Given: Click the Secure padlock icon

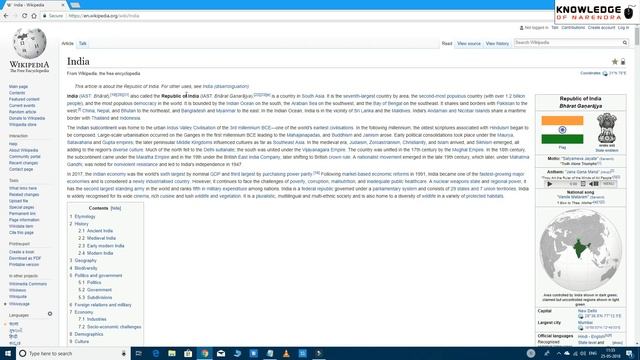Looking at the screenshot, I should (x=44, y=16).
